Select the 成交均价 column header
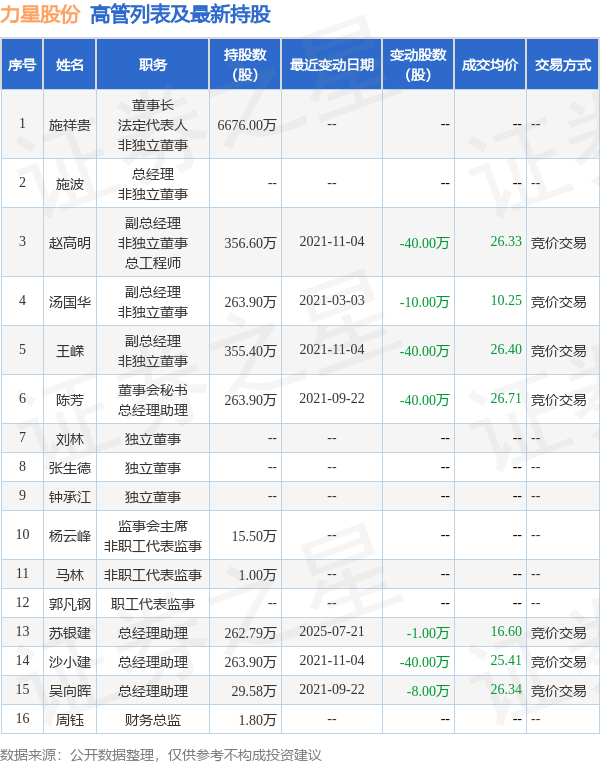The width and height of the screenshot is (600, 764). [490, 65]
